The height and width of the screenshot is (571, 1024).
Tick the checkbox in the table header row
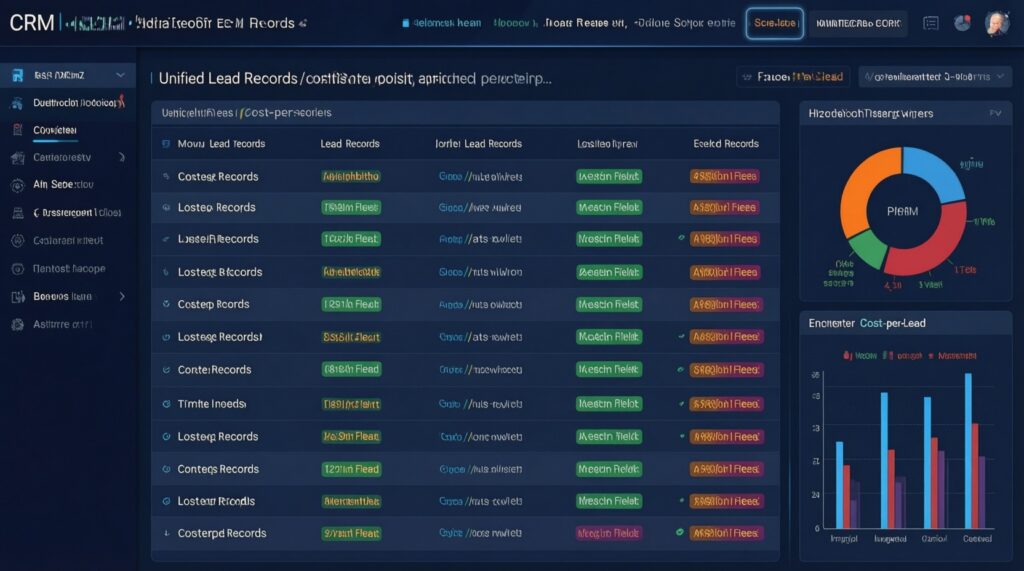coord(165,144)
